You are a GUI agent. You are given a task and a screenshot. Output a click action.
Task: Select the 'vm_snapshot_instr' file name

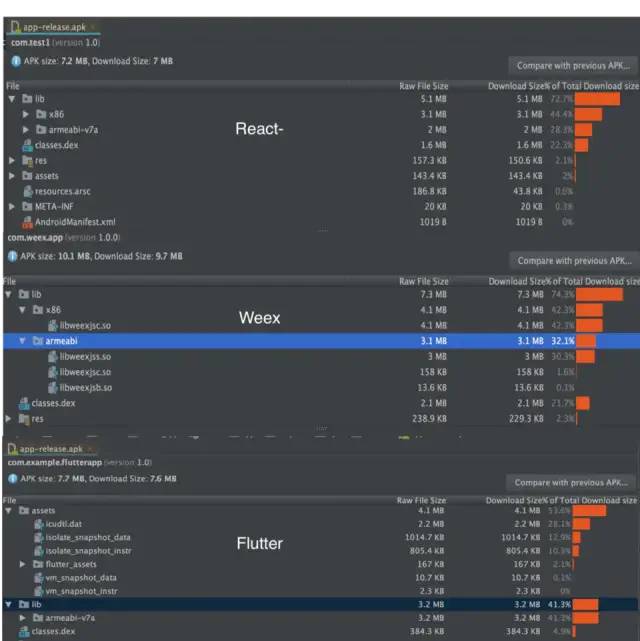click(81, 591)
